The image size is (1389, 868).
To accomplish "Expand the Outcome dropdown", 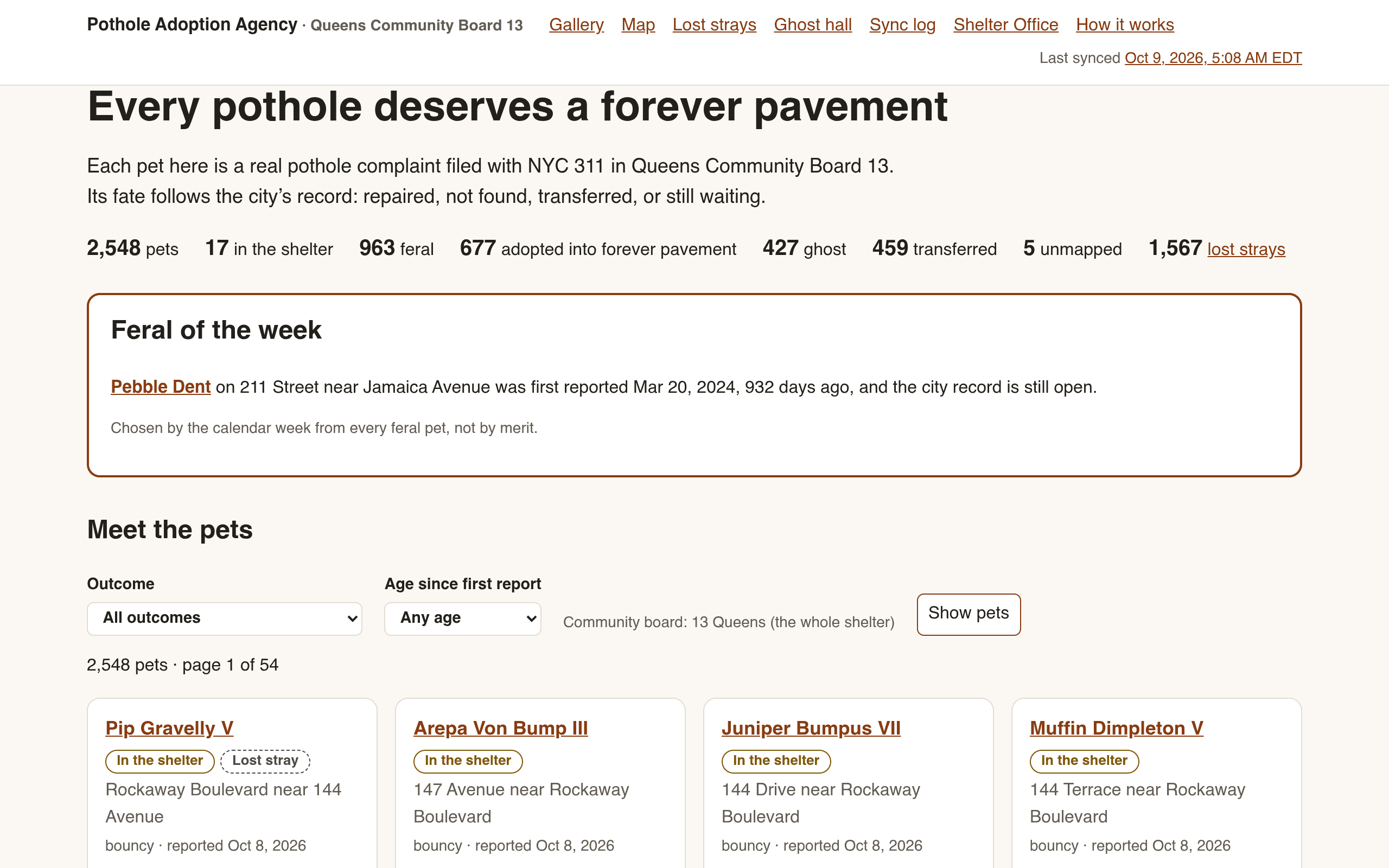I will [x=225, y=618].
